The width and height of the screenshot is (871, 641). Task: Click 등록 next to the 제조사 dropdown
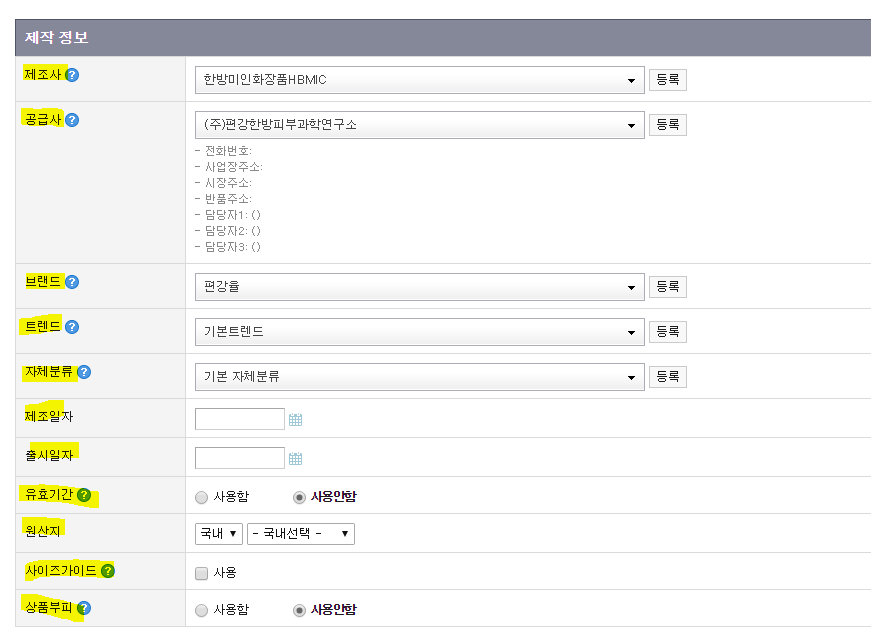click(667, 79)
